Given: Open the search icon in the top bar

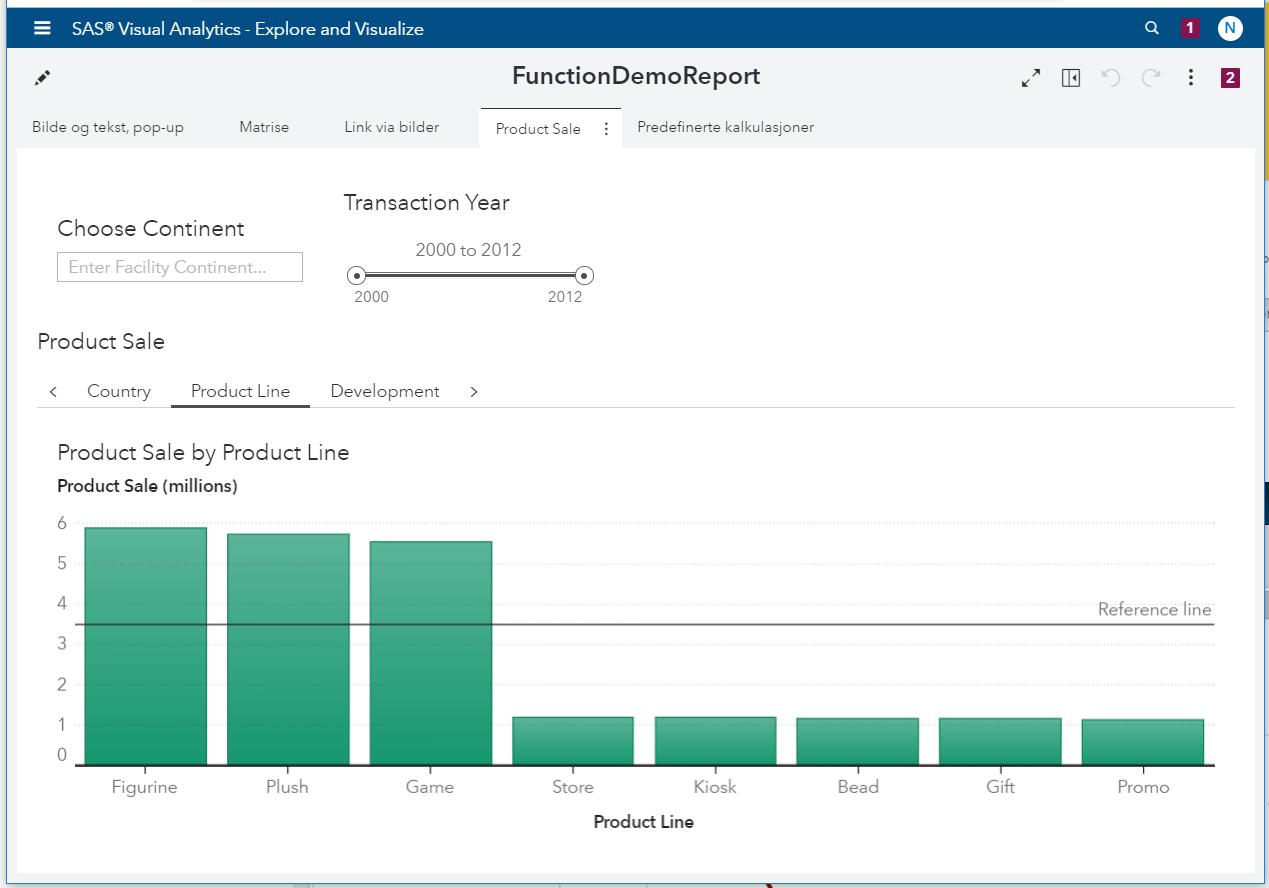Looking at the screenshot, I should 1151,28.
